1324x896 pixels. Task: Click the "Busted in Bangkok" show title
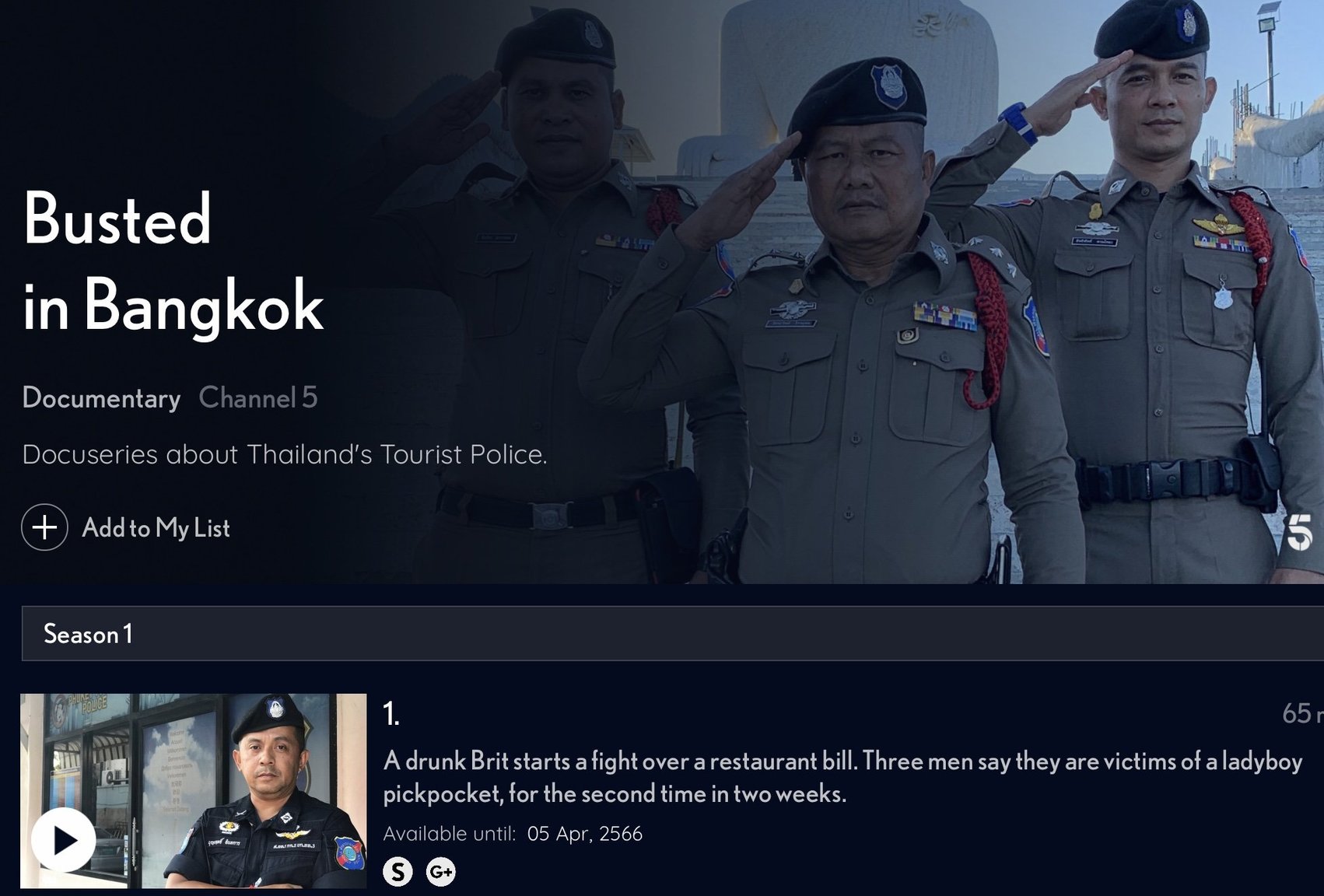[173, 262]
